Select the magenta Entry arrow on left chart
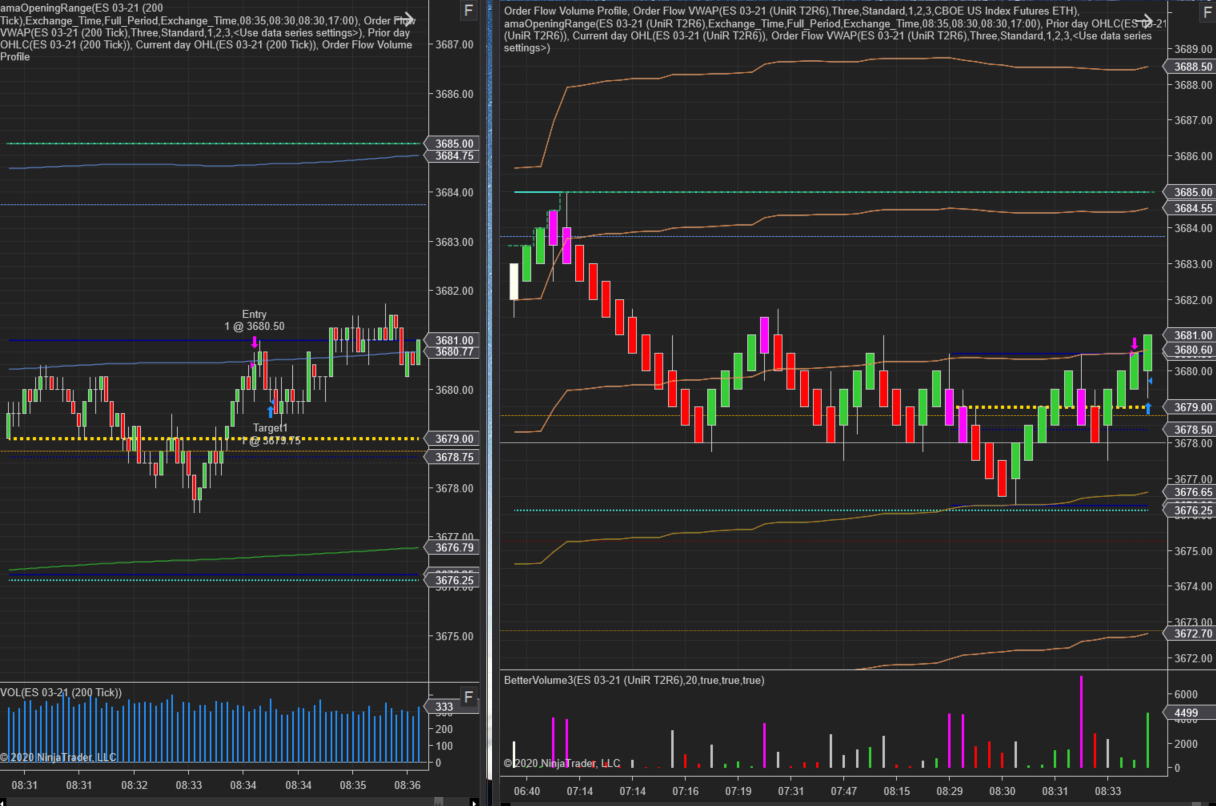The height and width of the screenshot is (806, 1216). pos(255,343)
